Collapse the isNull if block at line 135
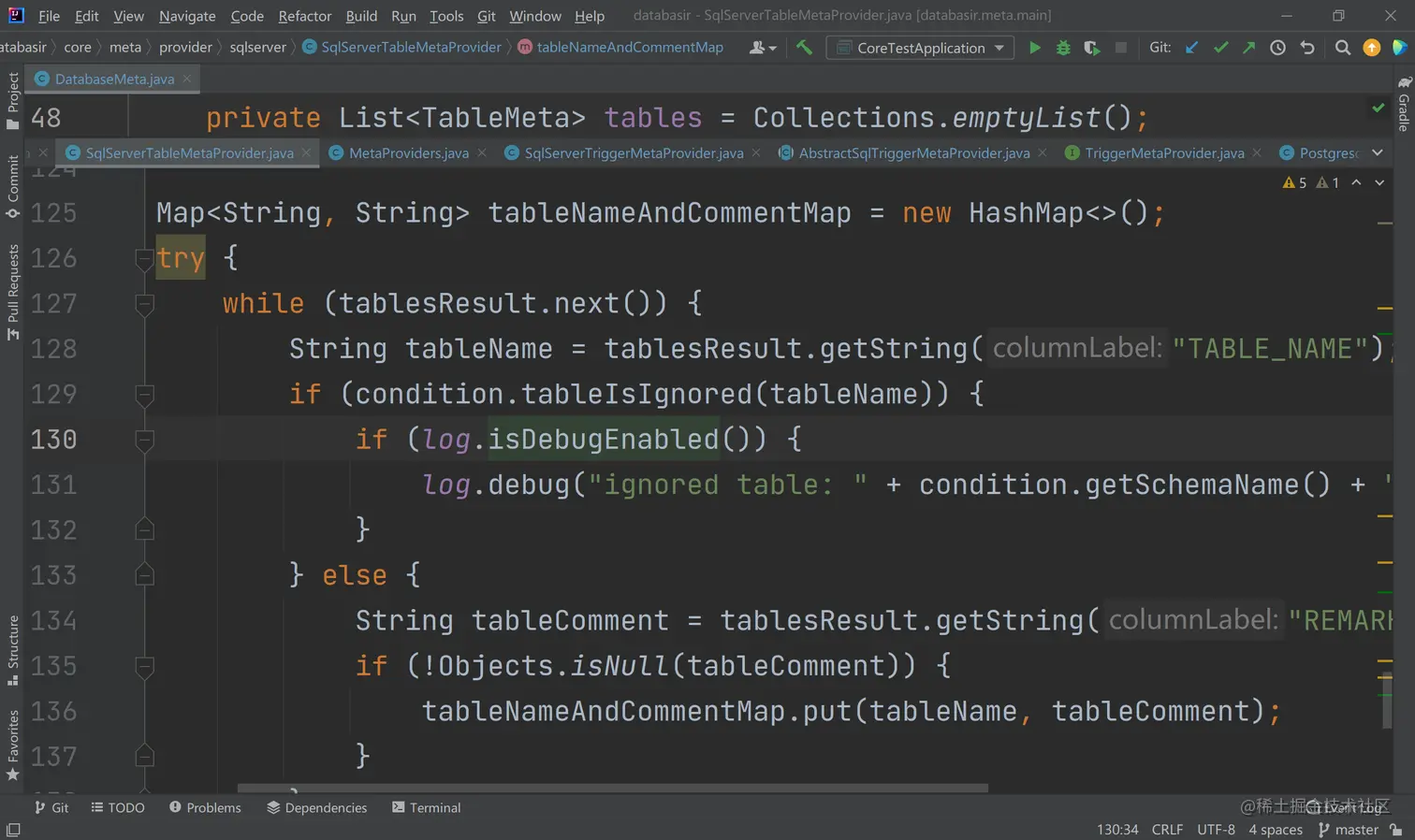Image resolution: width=1415 pixels, height=840 pixels. (x=144, y=666)
